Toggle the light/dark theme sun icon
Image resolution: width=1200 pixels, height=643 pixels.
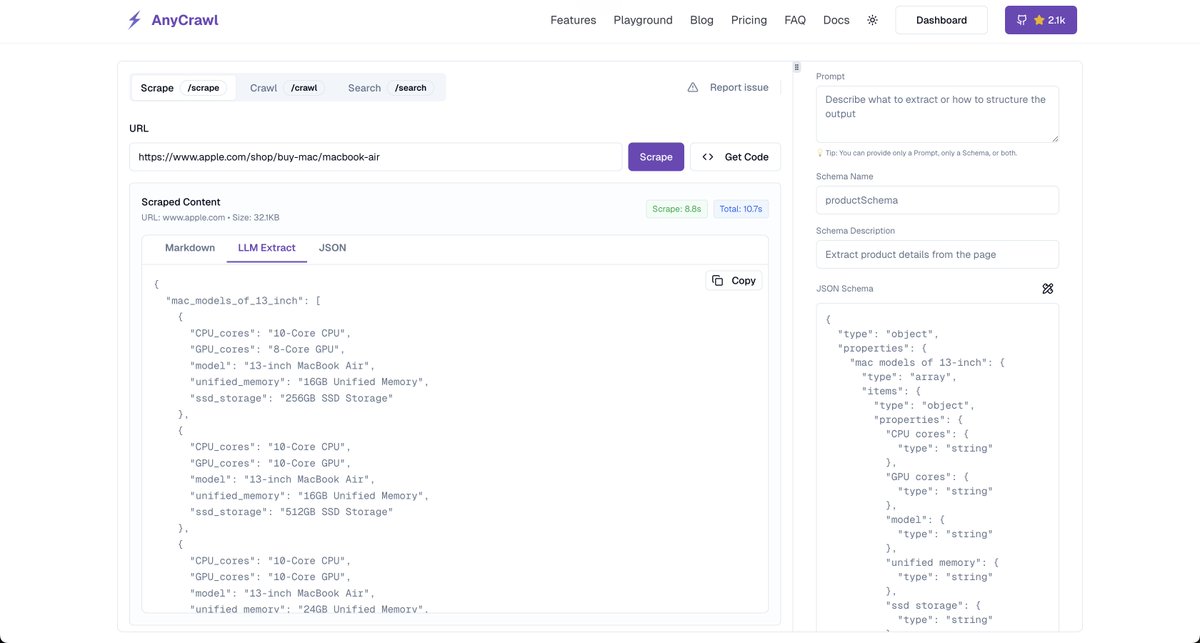pyautogui.click(x=872, y=20)
